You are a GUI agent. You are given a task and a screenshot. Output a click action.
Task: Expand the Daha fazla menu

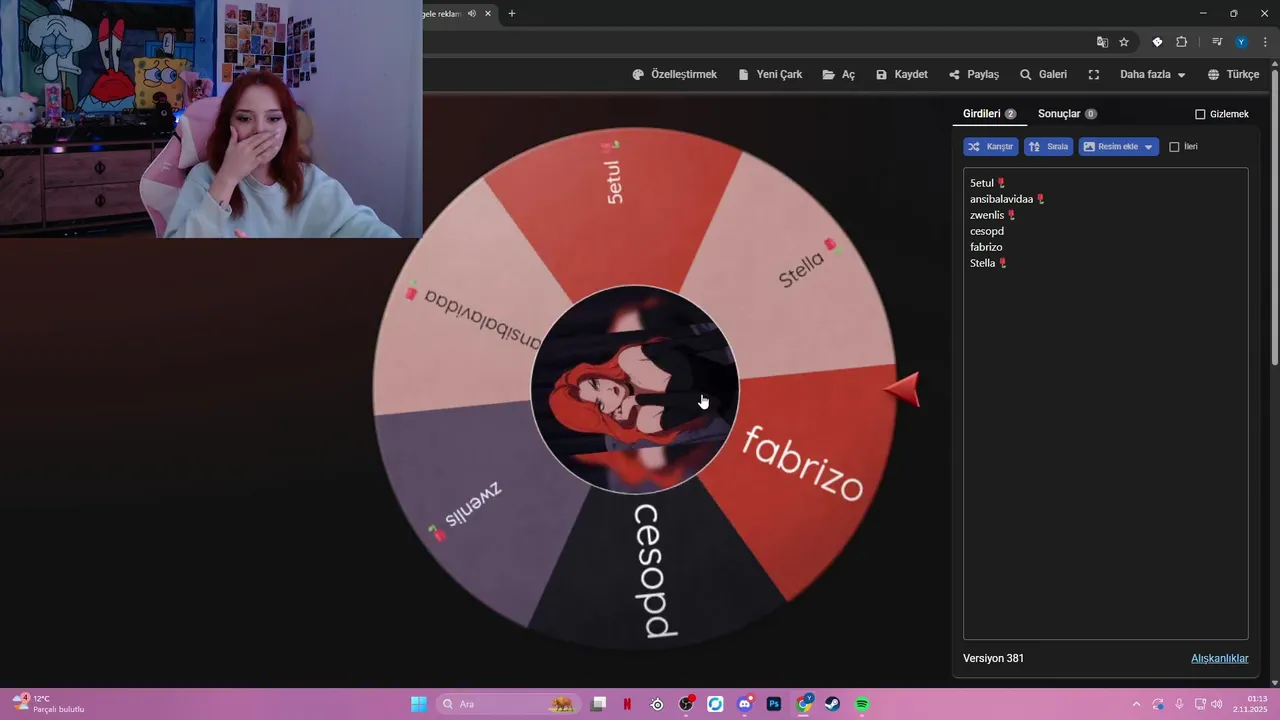[x=1153, y=75]
